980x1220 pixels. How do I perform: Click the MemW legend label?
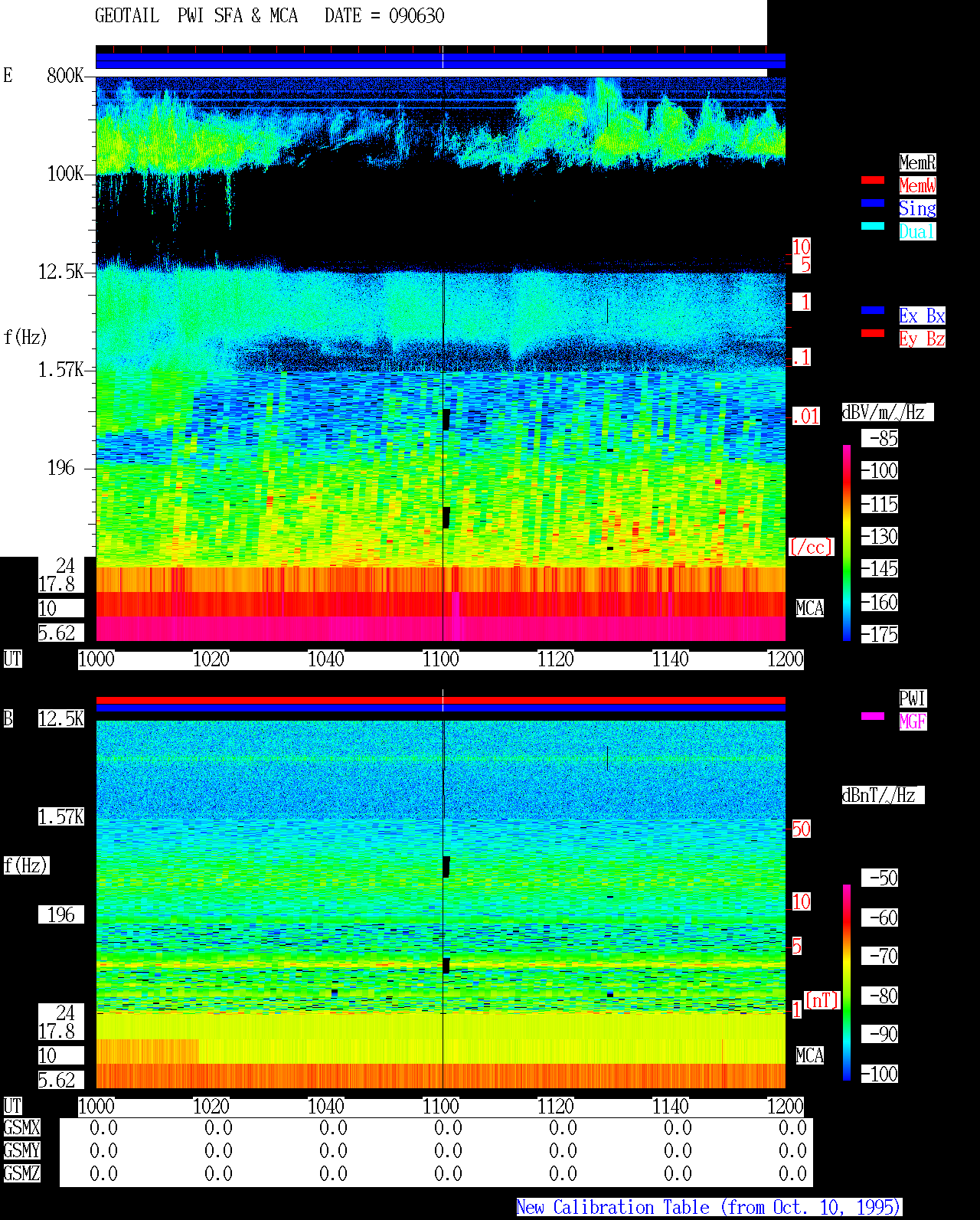(917, 185)
